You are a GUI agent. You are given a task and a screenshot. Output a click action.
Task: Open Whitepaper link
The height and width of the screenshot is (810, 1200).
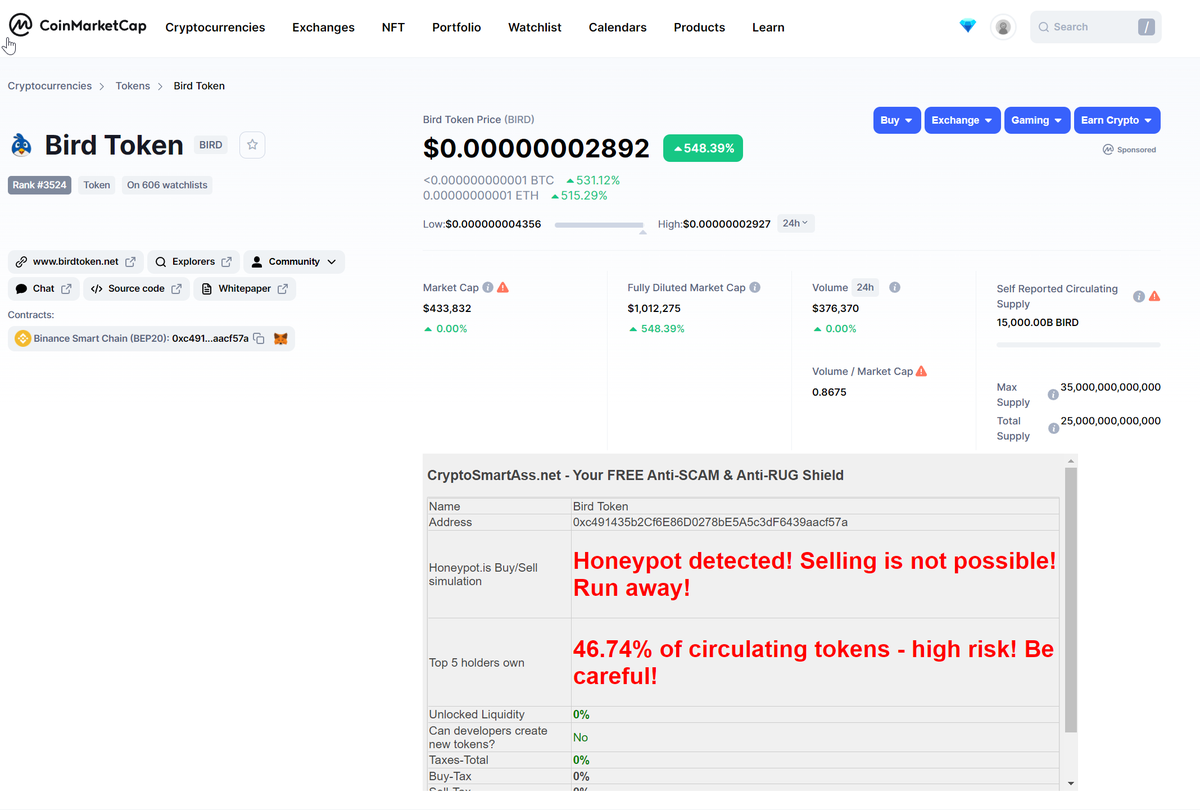pos(244,289)
